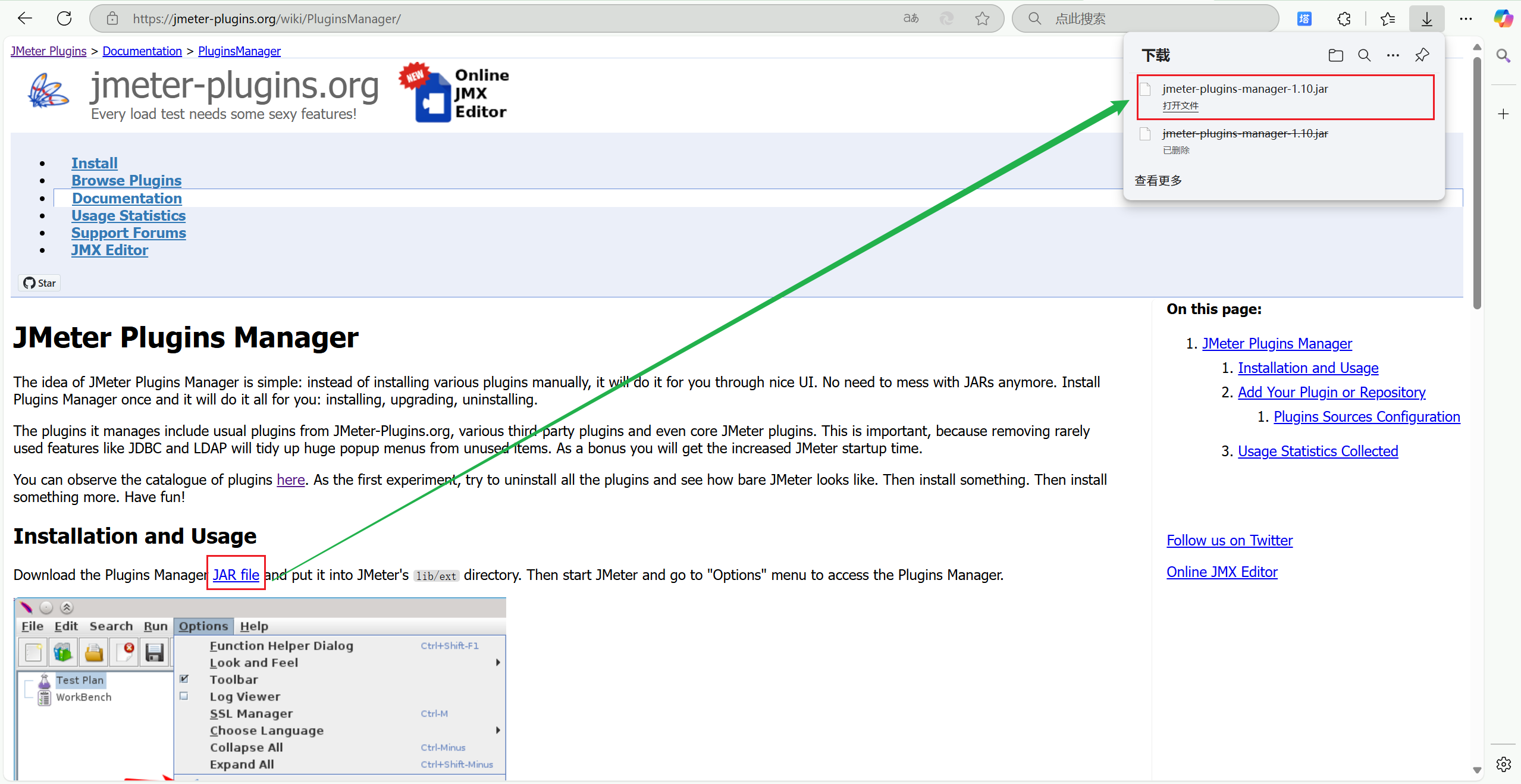Click search icon in downloads panel
Viewport: 1521px width, 784px height.
pyautogui.click(x=1364, y=55)
